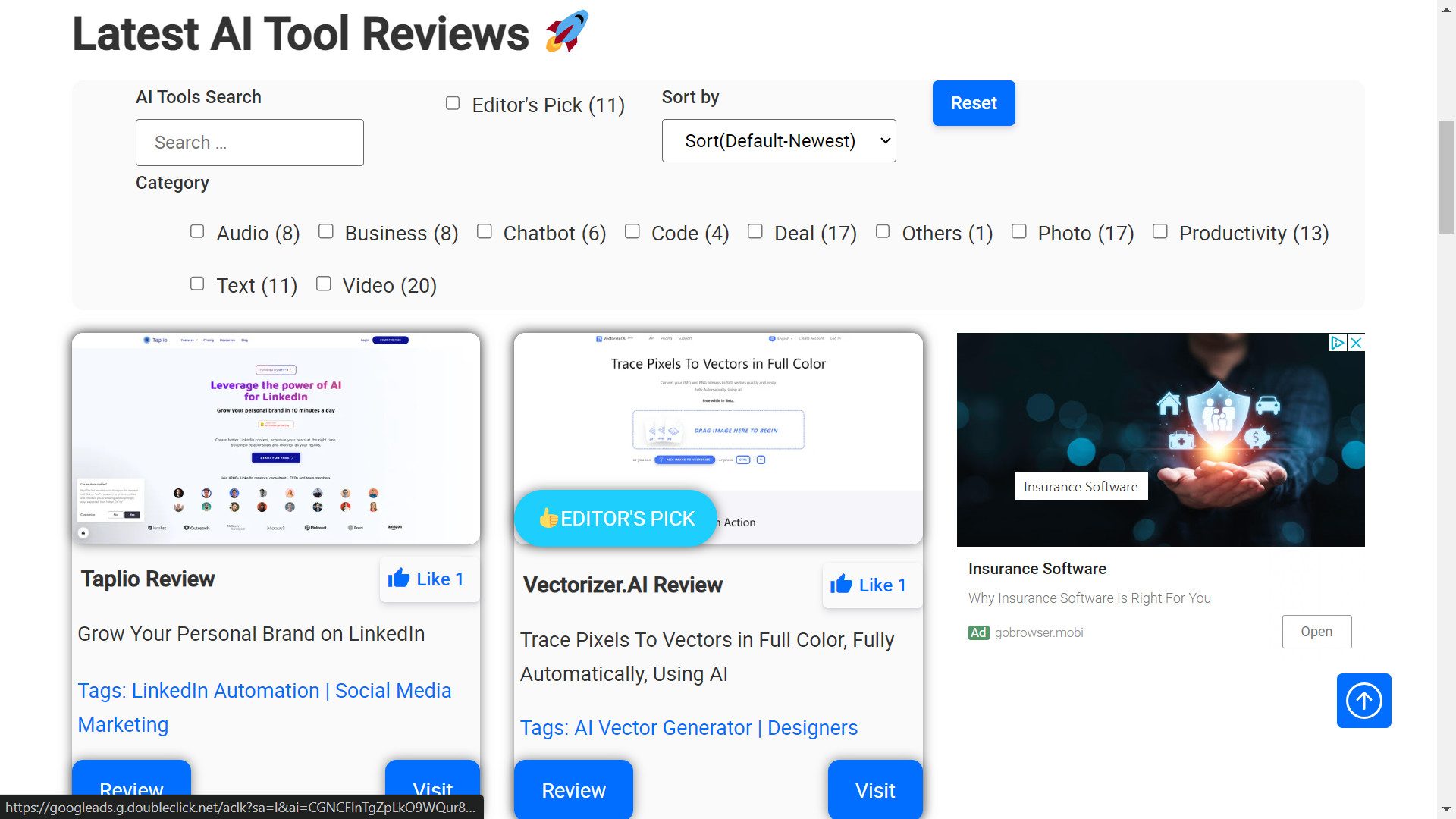Check the Audio (8) category
Image resolution: width=1456 pixels, height=819 pixels.
197,231
